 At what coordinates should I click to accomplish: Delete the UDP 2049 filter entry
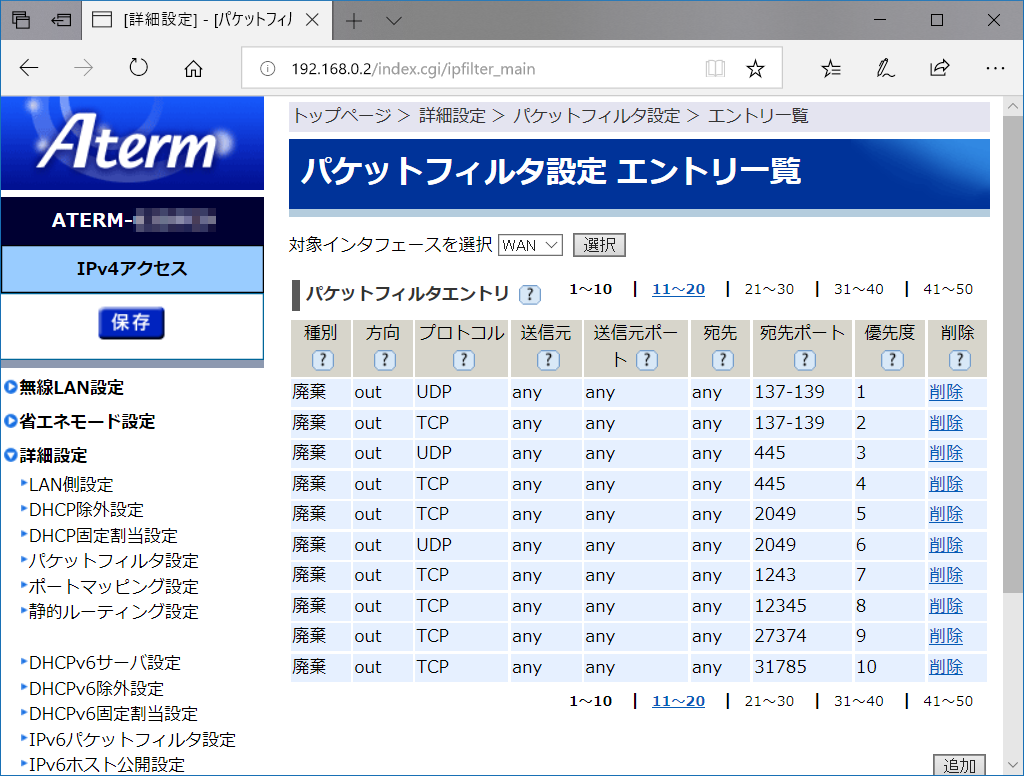point(946,545)
